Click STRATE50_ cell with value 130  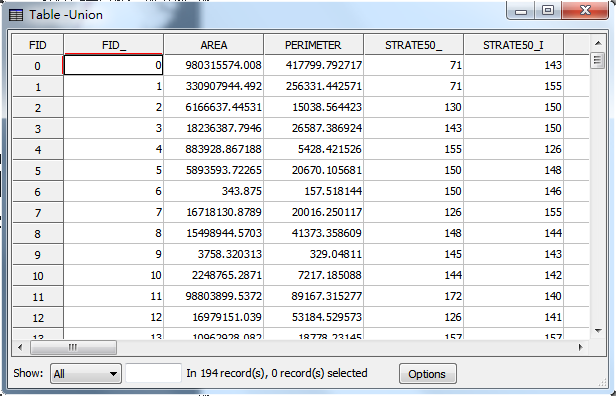413,107
